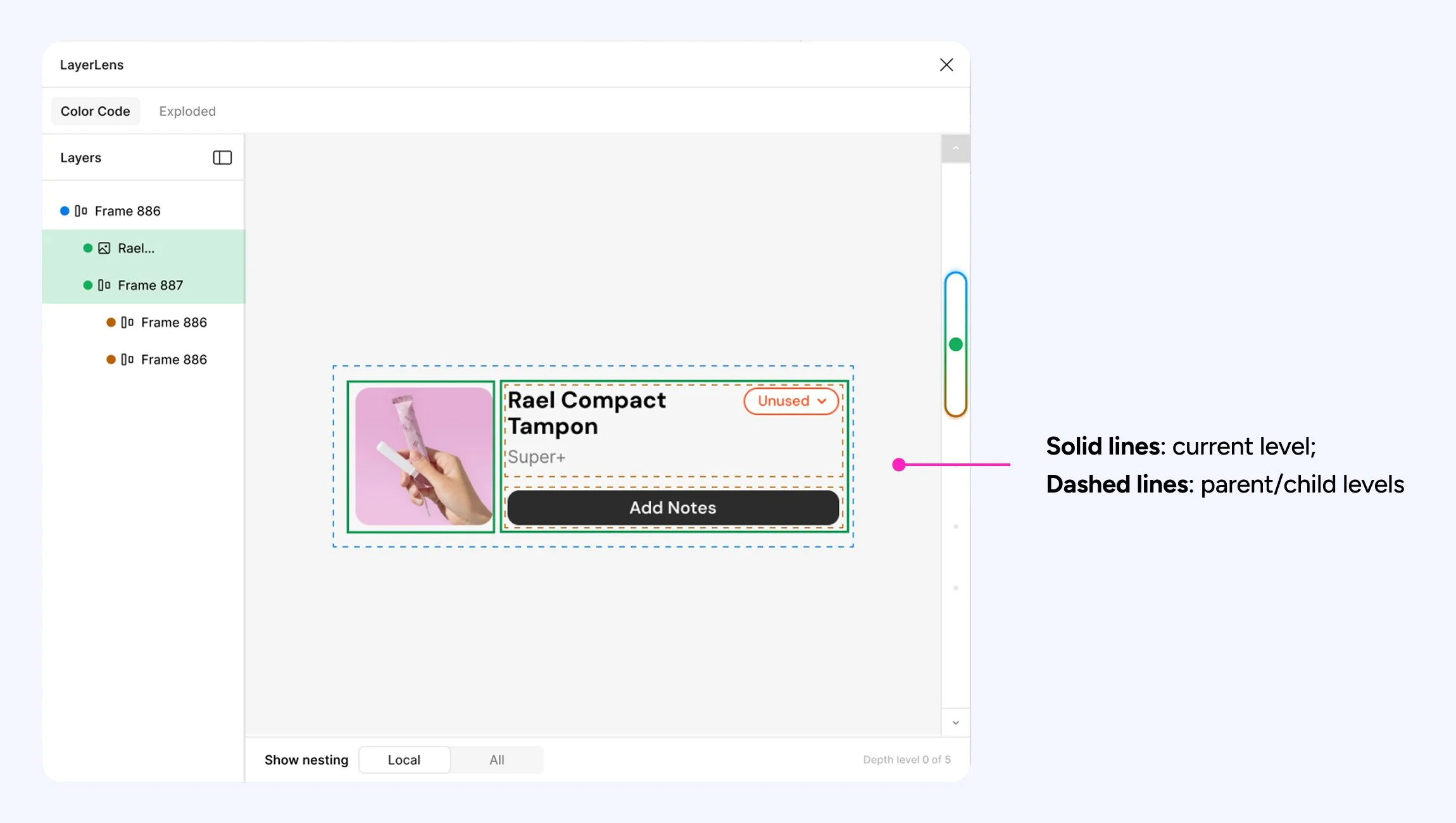The height and width of the screenshot is (823, 1456).
Task: Click the image icon beside Rael layer
Action: click(x=104, y=248)
